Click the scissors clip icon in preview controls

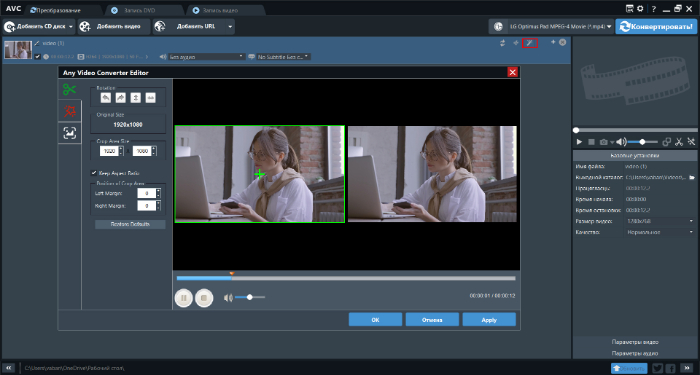click(x=679, y=142)
